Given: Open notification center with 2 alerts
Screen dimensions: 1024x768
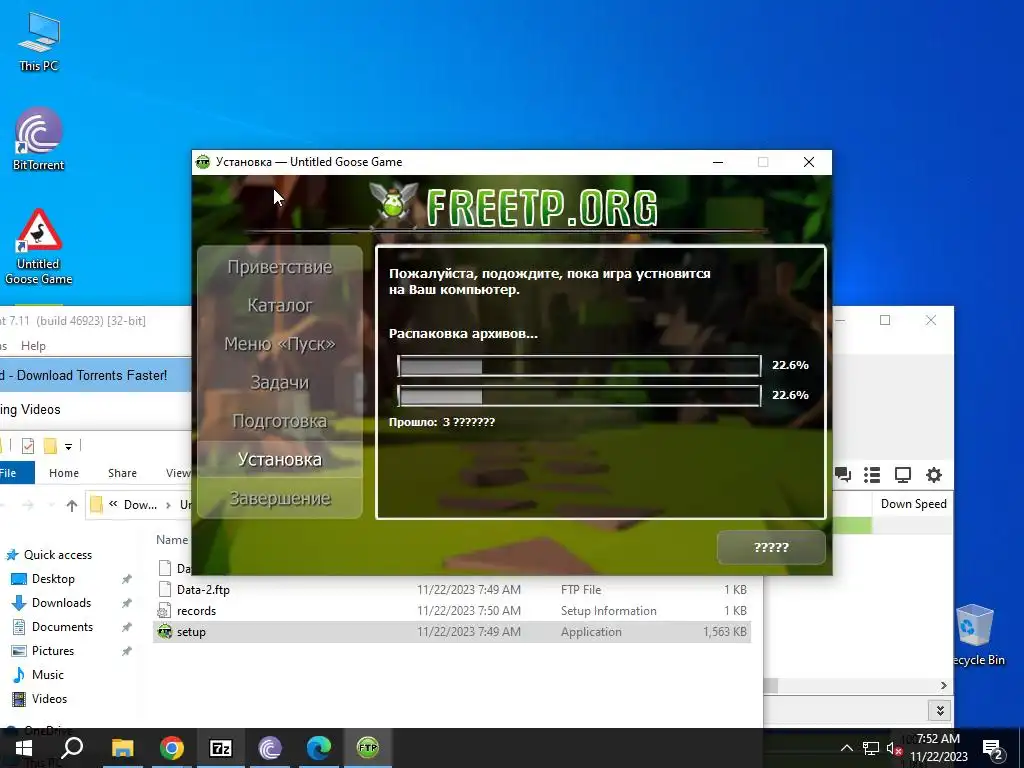Looking at the screenshot, I should pos(993,749).
